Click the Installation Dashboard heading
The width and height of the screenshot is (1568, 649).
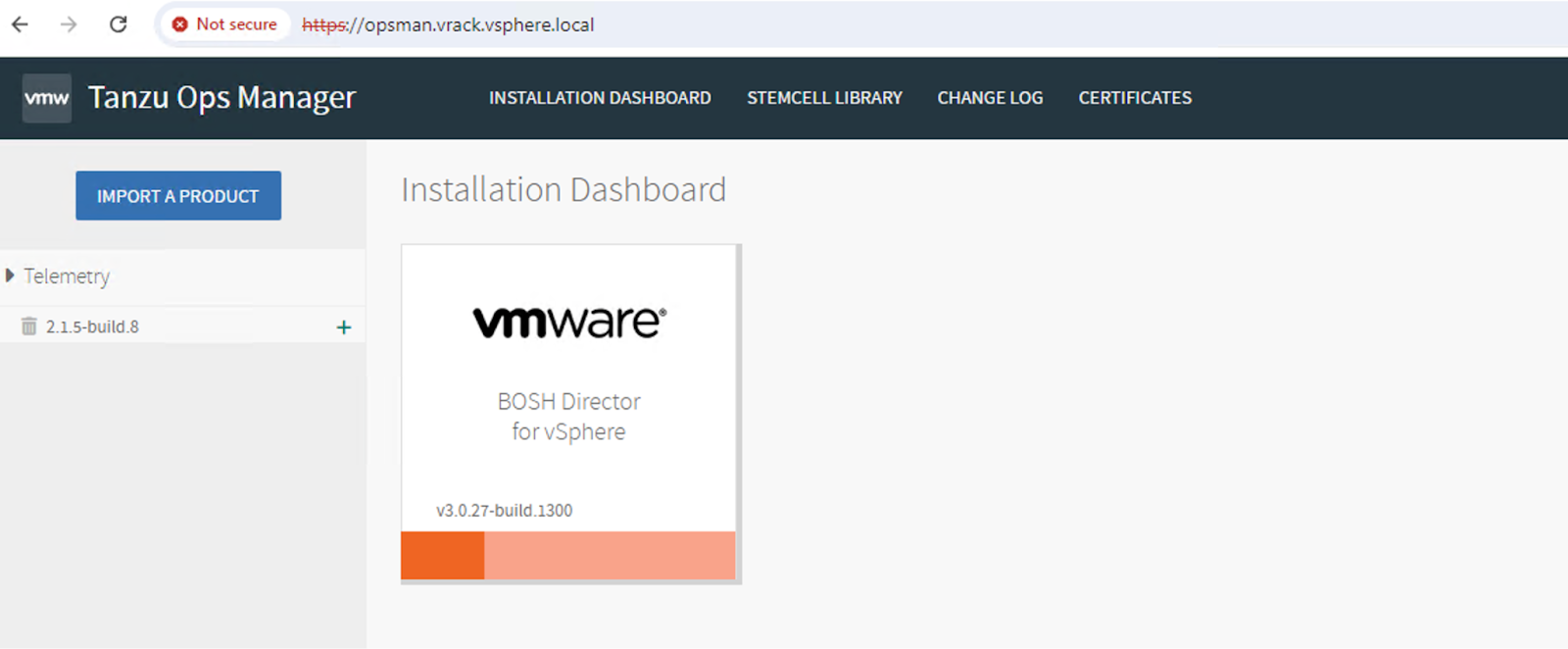563,189
